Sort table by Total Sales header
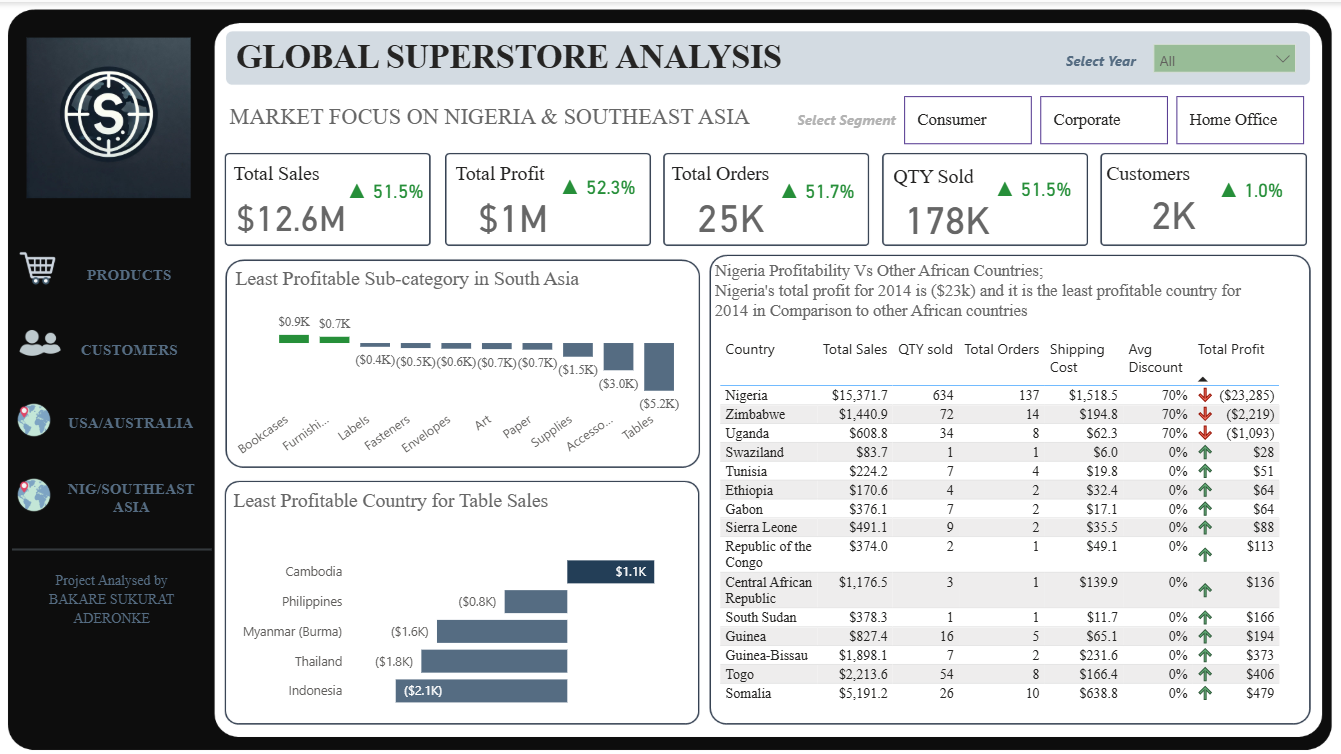This screenshot has width=1341, height=754. (855, 349)
